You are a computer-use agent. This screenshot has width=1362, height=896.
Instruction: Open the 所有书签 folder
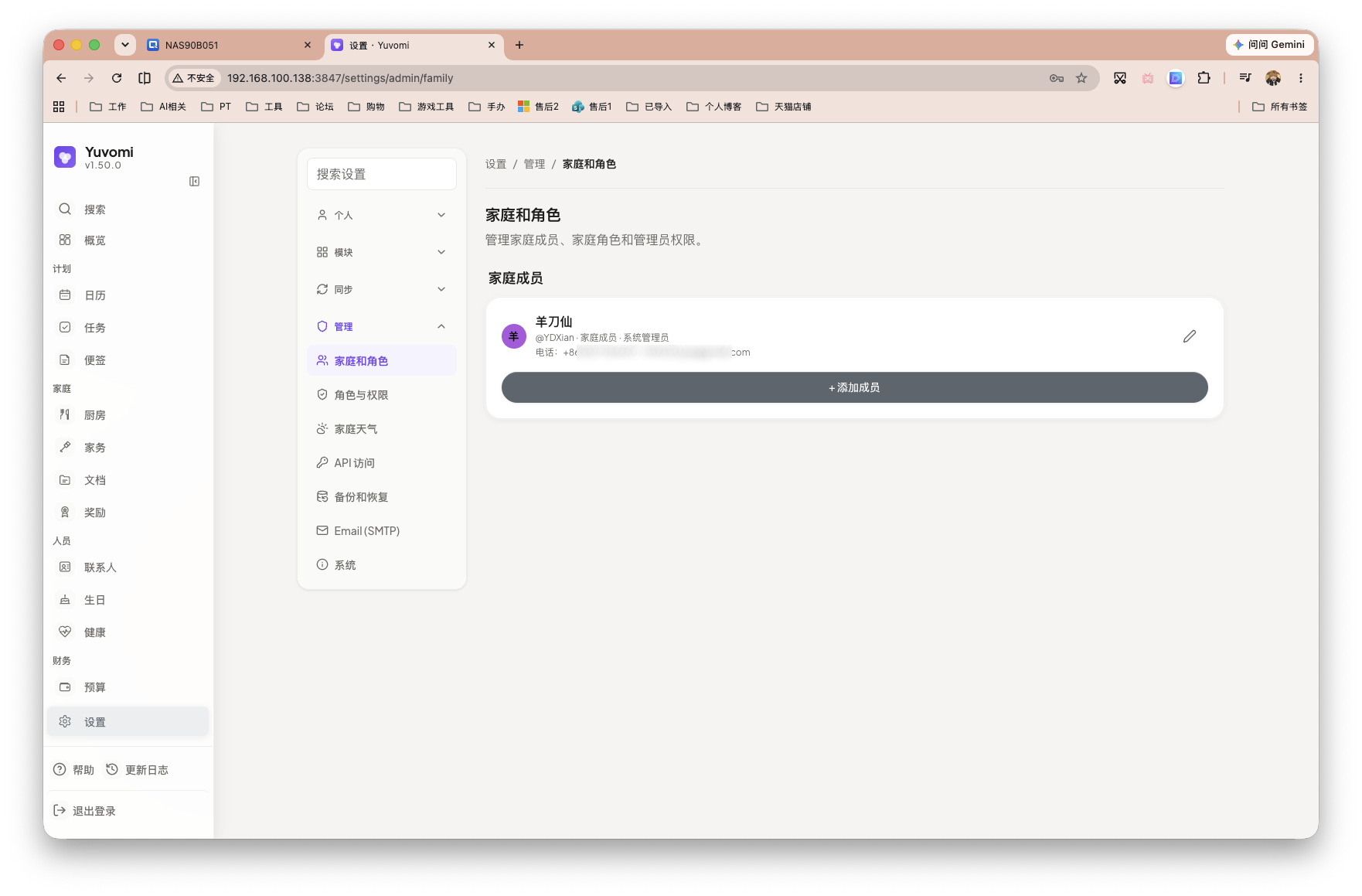[x=1280, y=107]
